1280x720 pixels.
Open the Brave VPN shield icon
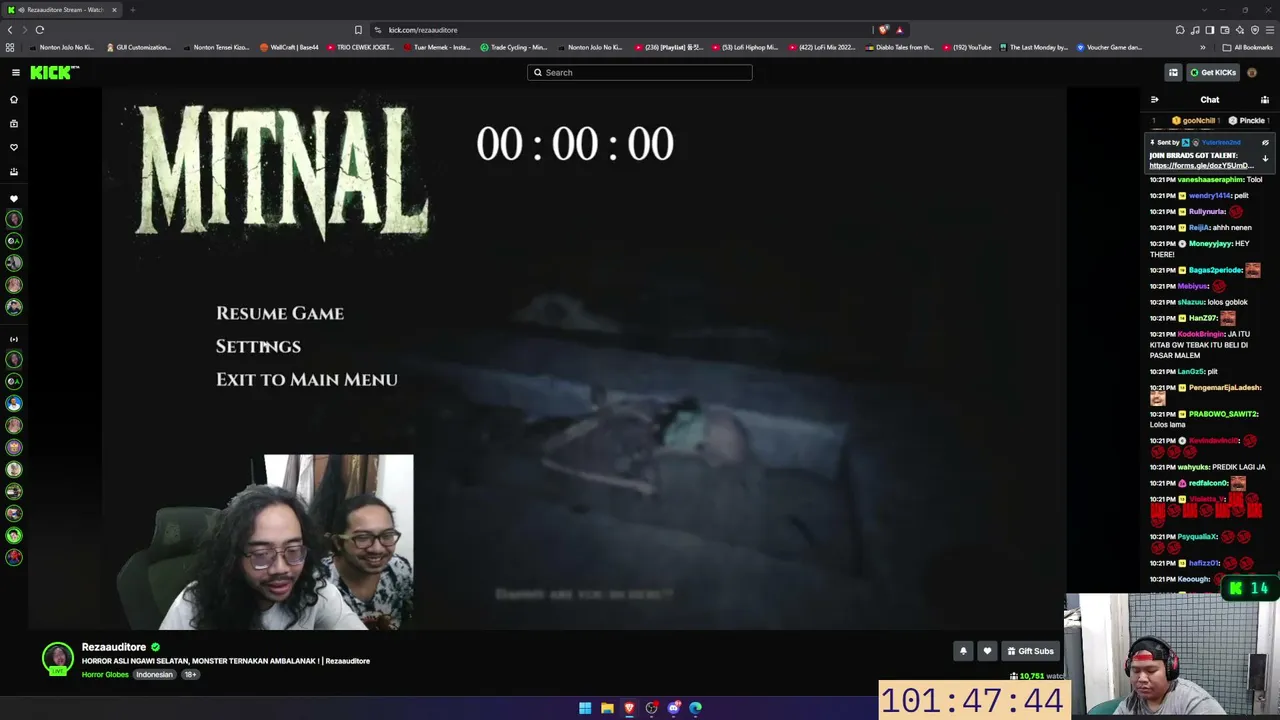[1255, 30]
